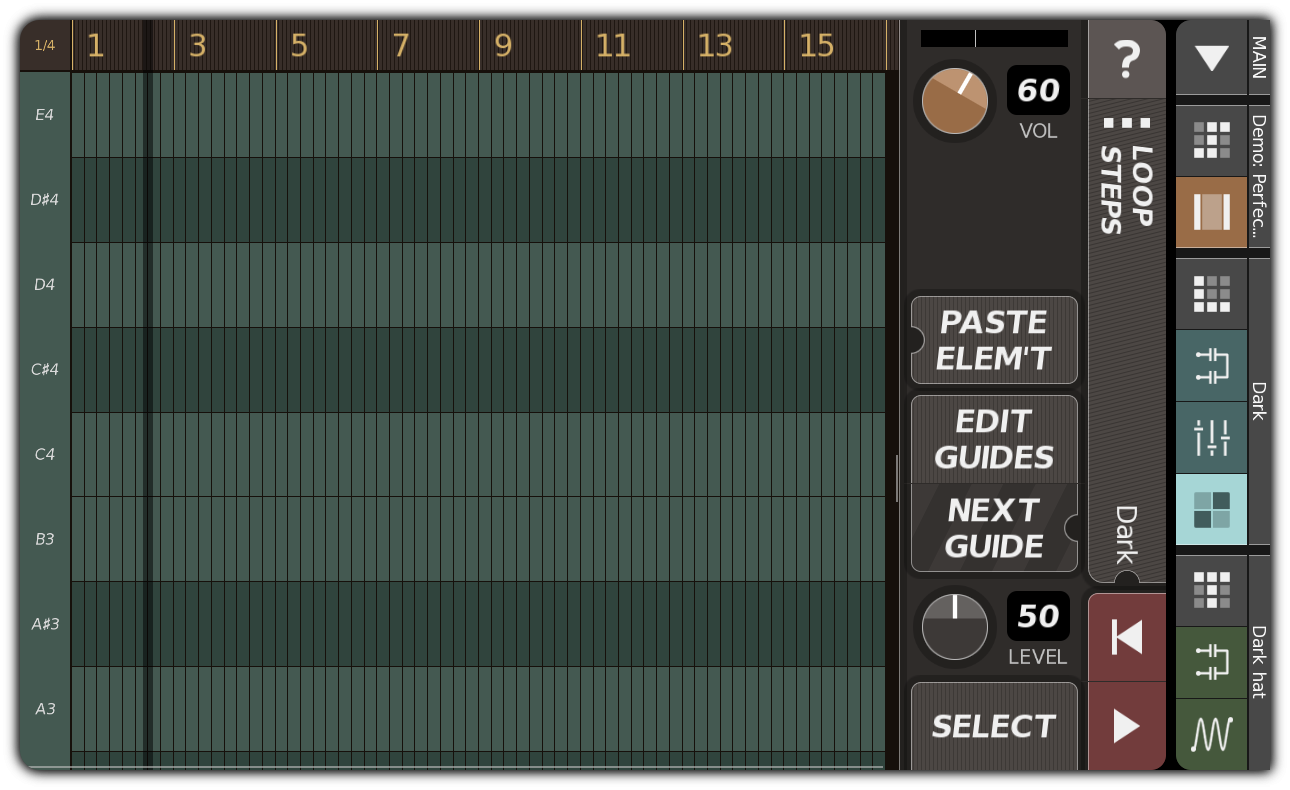This screenshot has width=1290, height=790.
Task: Toggle the 1/4 grid resolution label
Action: tap(44, 45)
